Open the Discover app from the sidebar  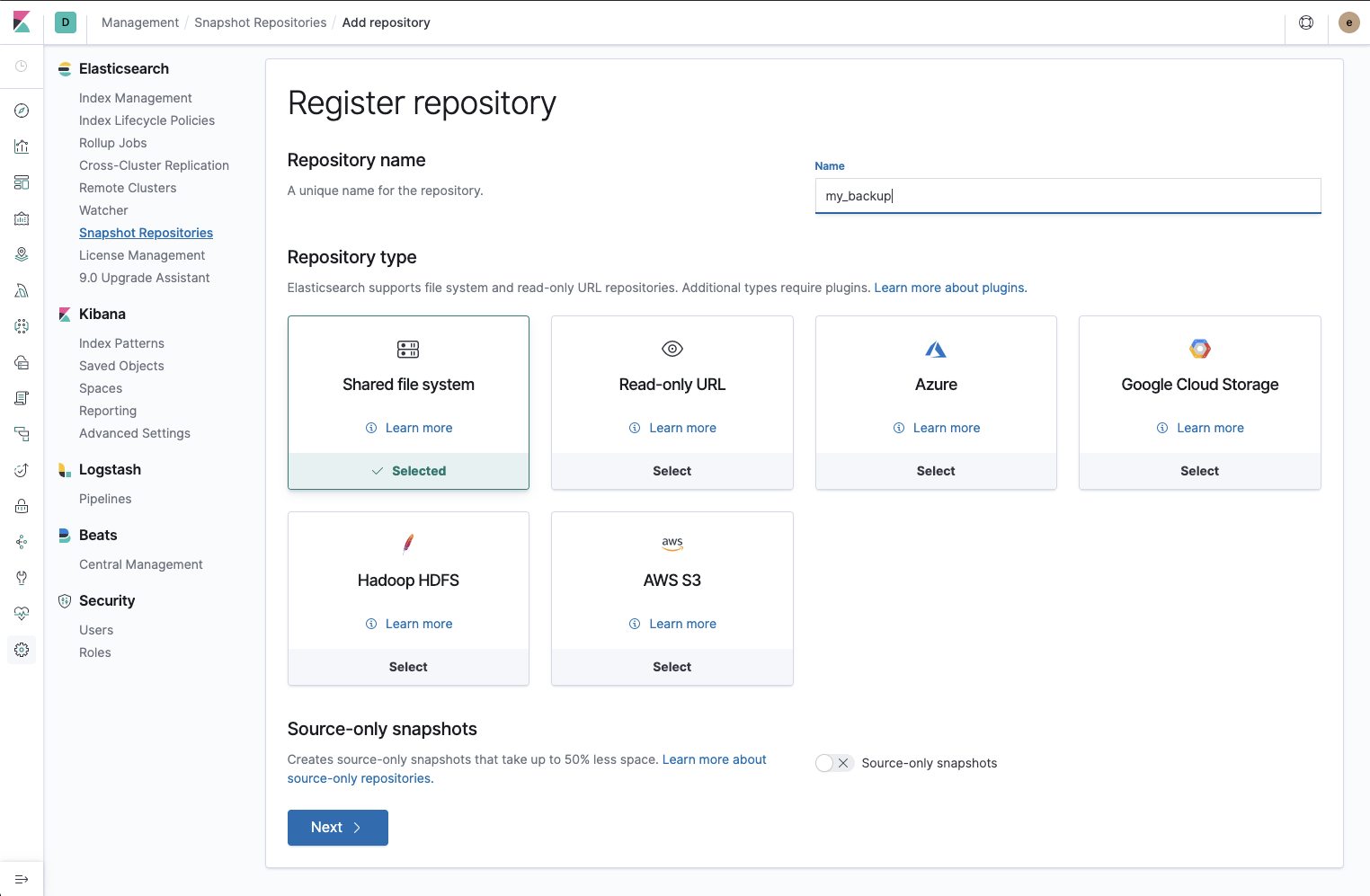pyautogui.click(x=22, y=111)
